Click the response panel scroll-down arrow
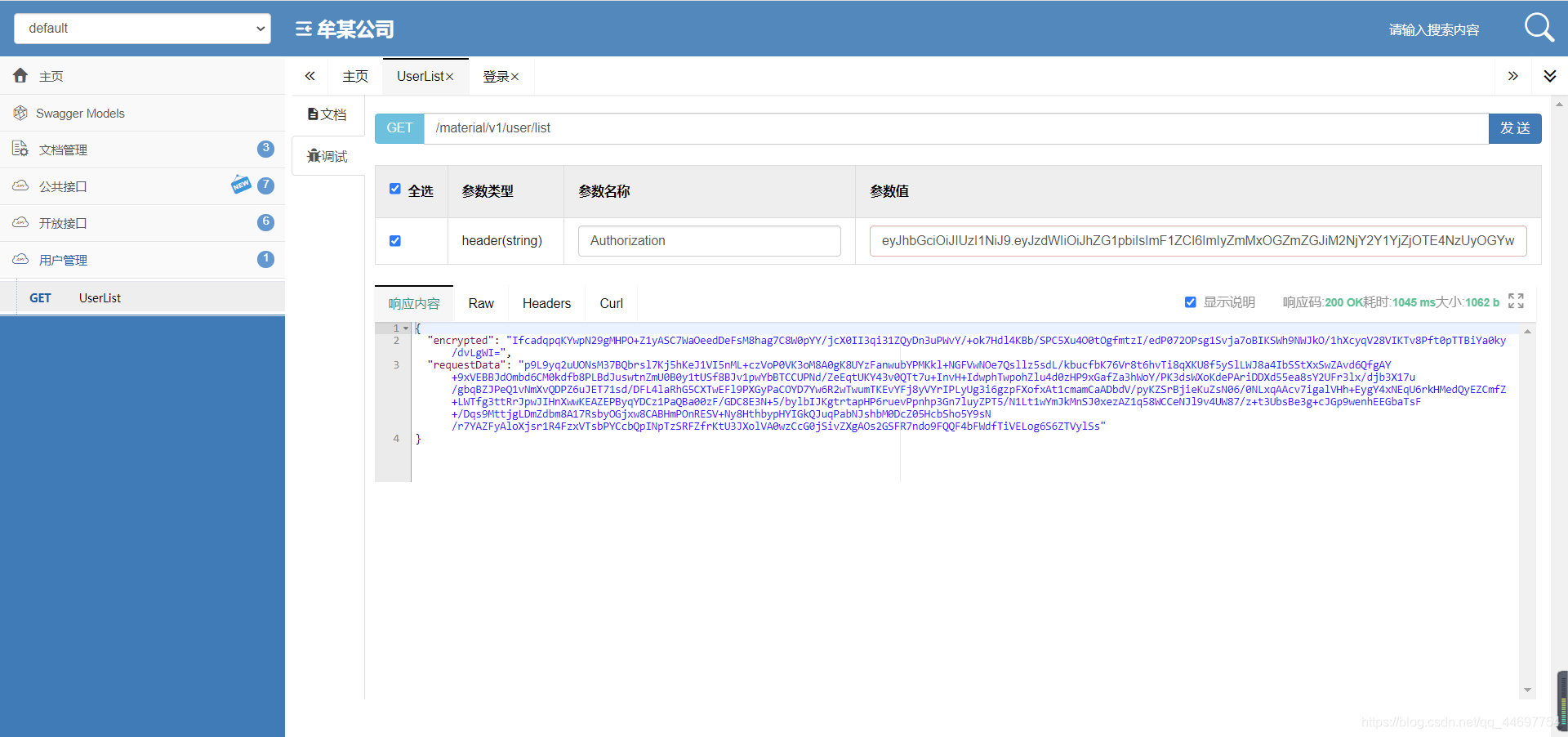Viewport: 1568px width, 737px height. click(1527, 690)
